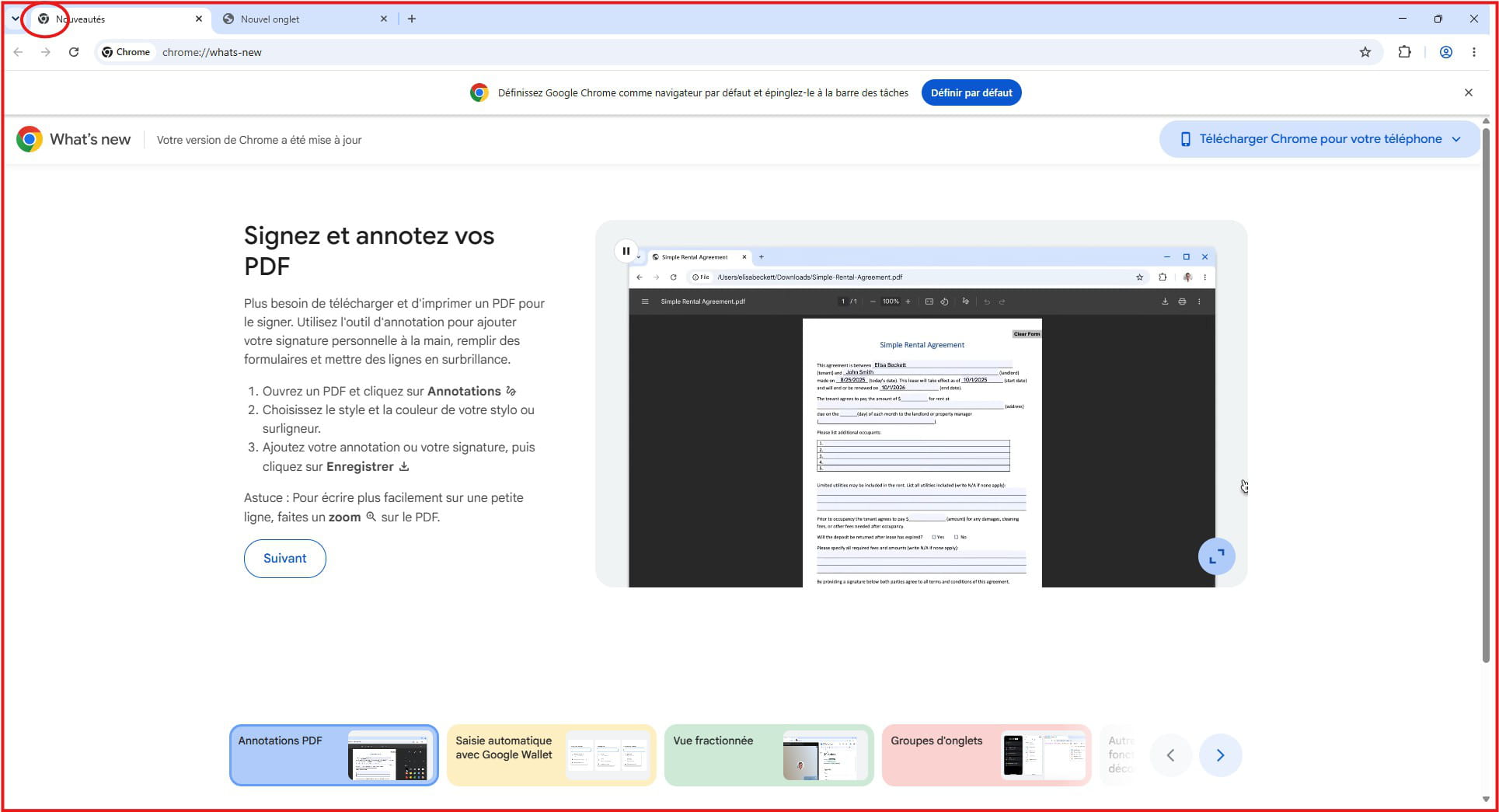Screen dimensions: 1499x812
Task: Click text Votre version de Chrome a été mise à jour
Action: point(259,140)
